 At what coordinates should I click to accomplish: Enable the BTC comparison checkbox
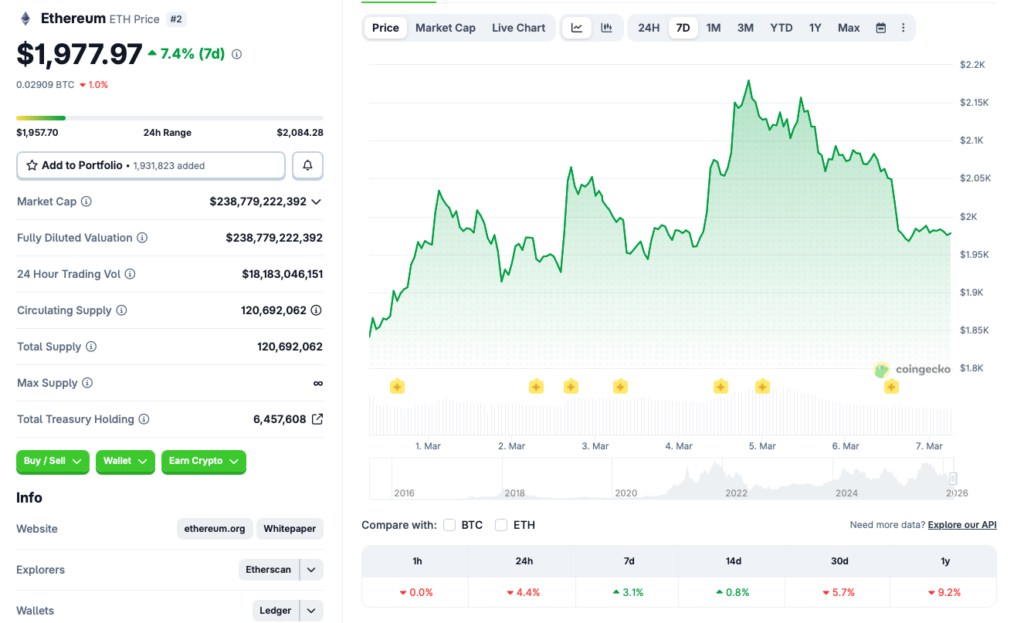tap(450, 524)
